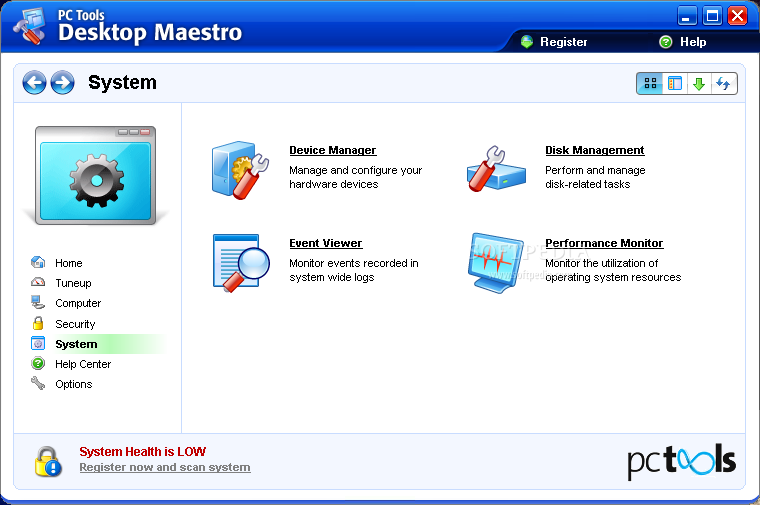The width and height of the screenshot is (760, 505).
Task: Click the green download arrow icon
Action: click(x=699, y=83)
